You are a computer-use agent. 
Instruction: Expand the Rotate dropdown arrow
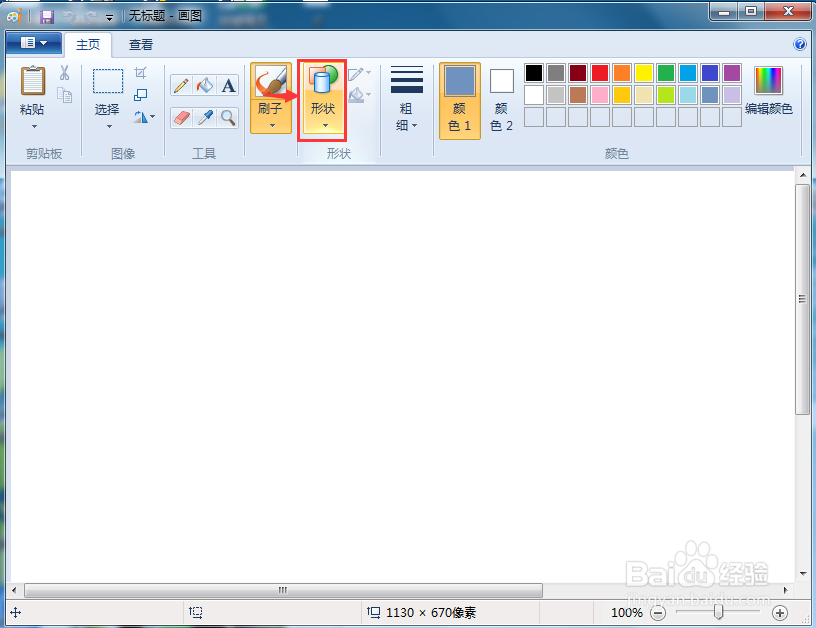tap(152, 117)
